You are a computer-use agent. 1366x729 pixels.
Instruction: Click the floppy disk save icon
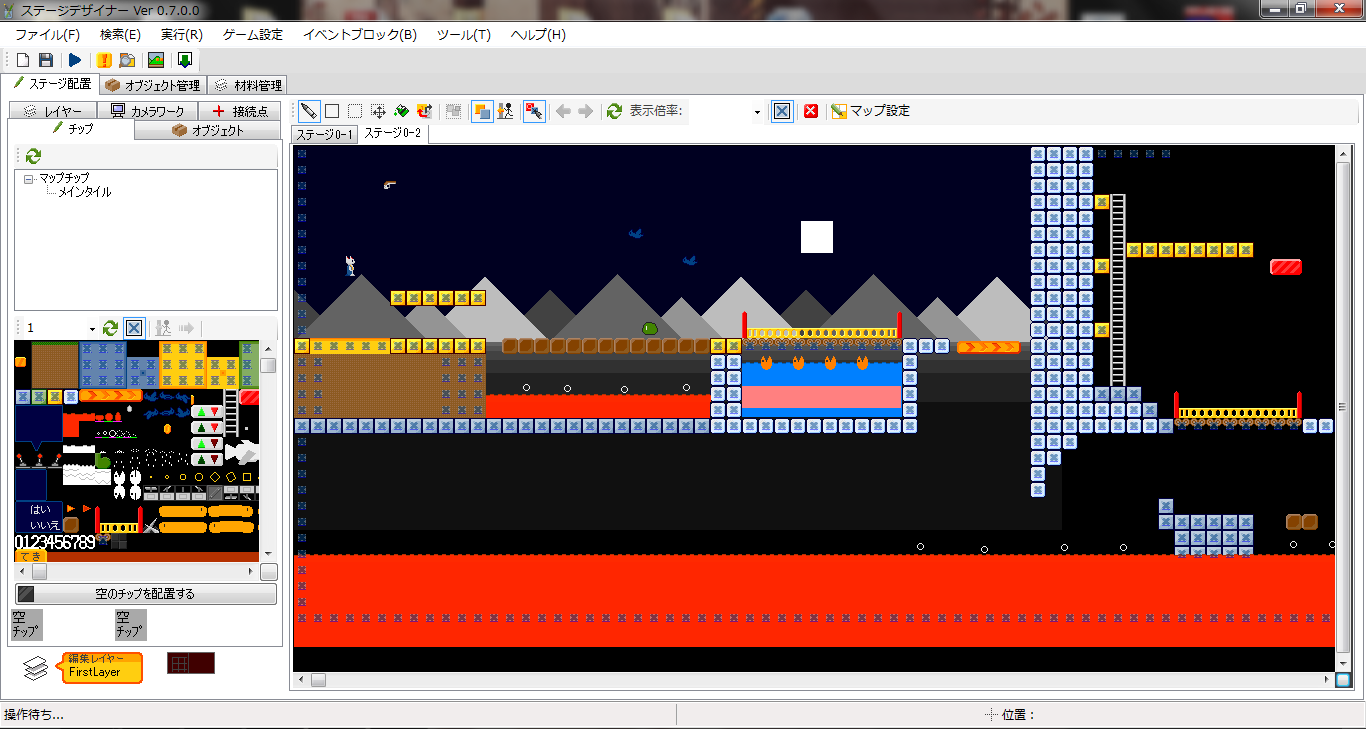coord(46,60)
